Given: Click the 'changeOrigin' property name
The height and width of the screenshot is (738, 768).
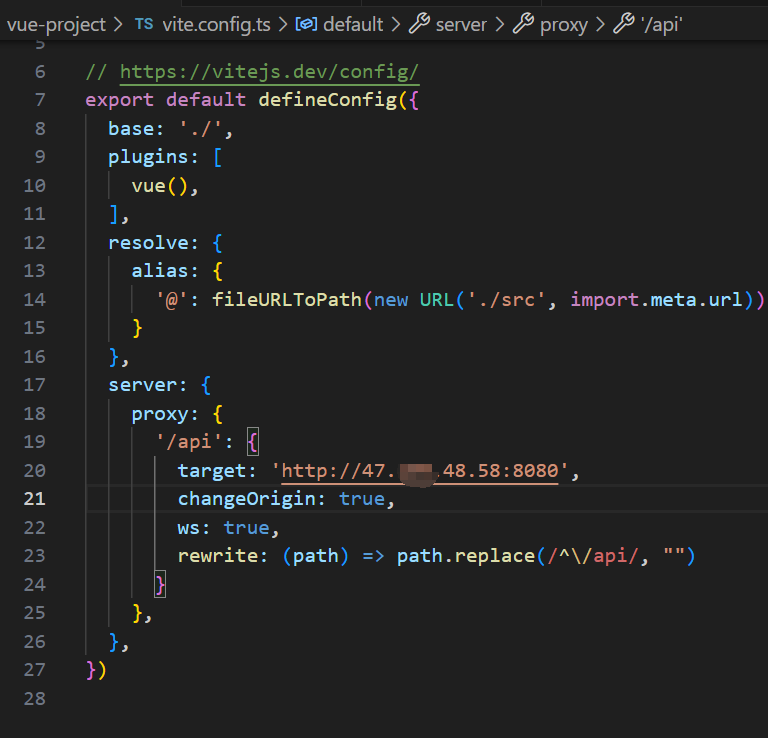Looking at the screenshot, I should coord(246,499).
